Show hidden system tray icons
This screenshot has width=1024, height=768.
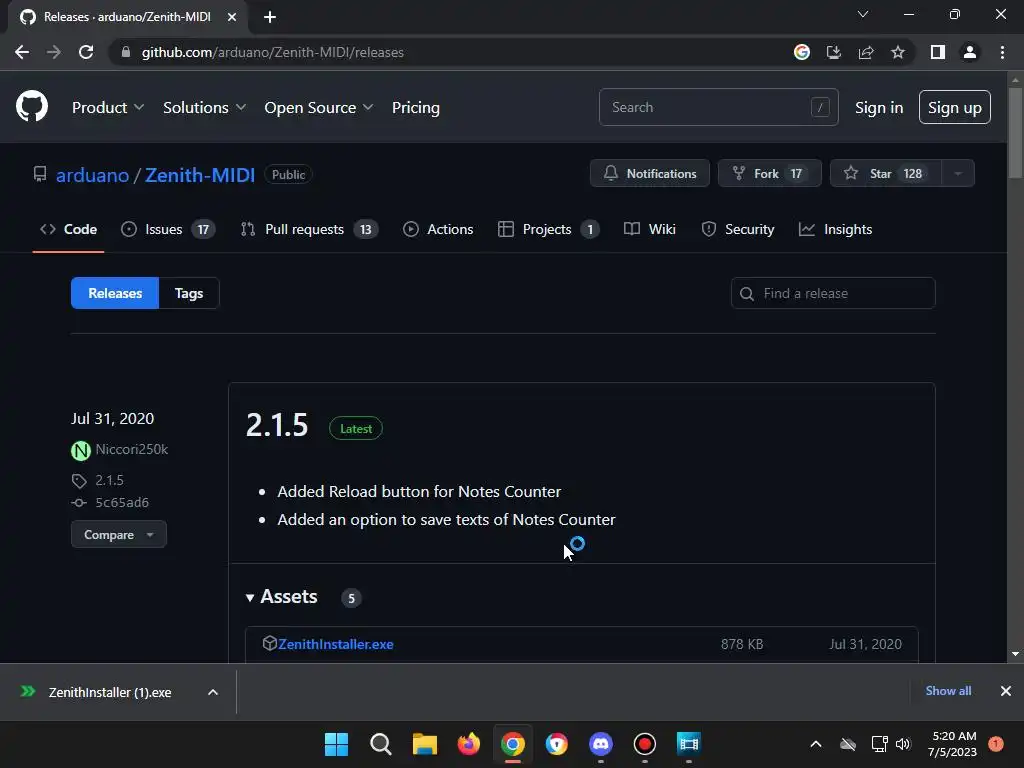pos(816,744)
